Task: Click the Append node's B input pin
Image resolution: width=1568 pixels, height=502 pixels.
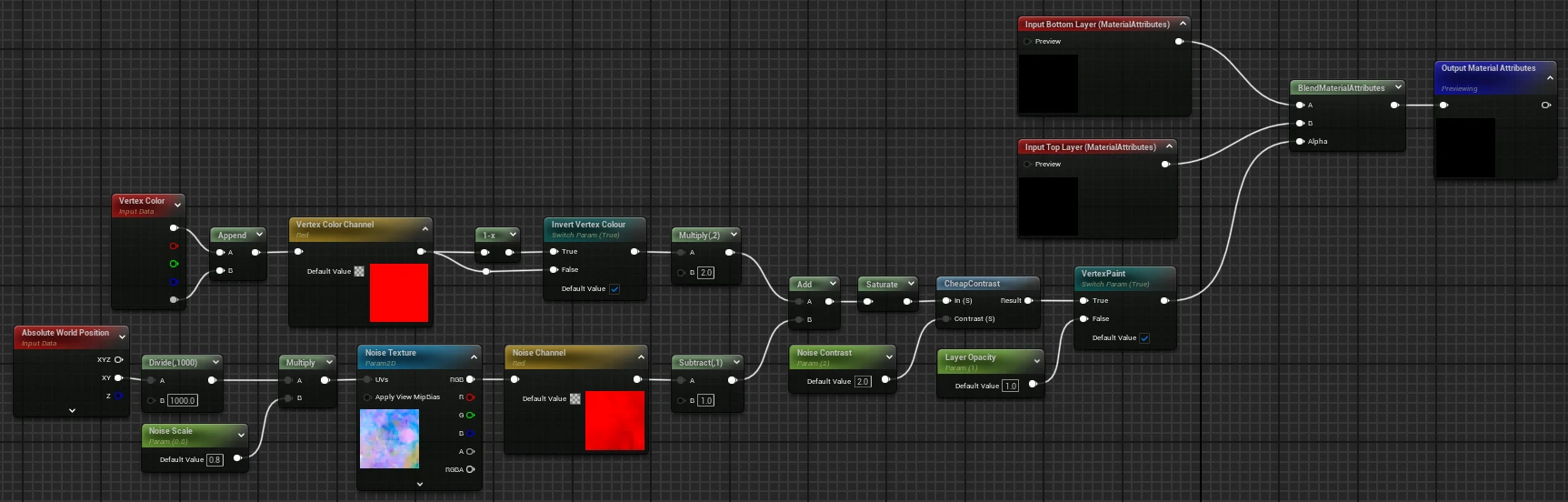Action: 220,270
